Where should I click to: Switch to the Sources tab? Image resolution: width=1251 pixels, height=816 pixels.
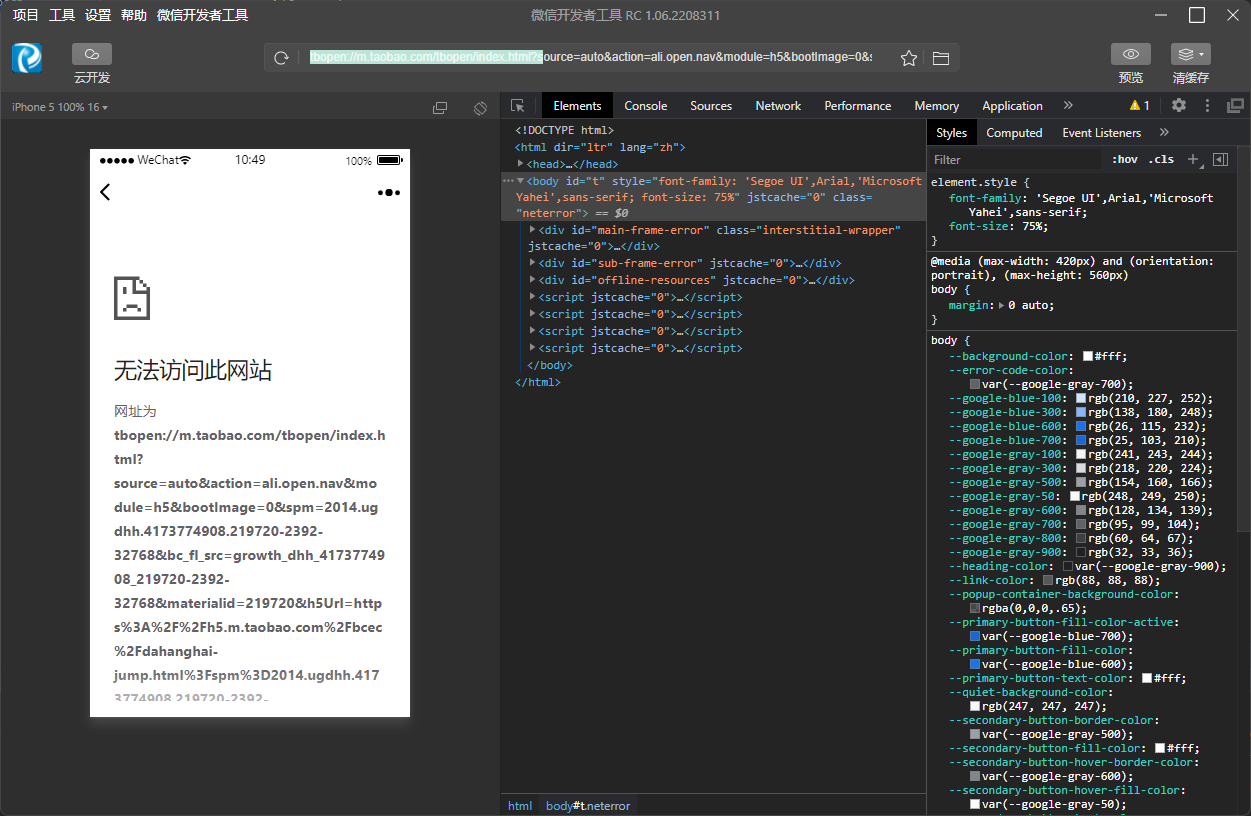[711, 105]
